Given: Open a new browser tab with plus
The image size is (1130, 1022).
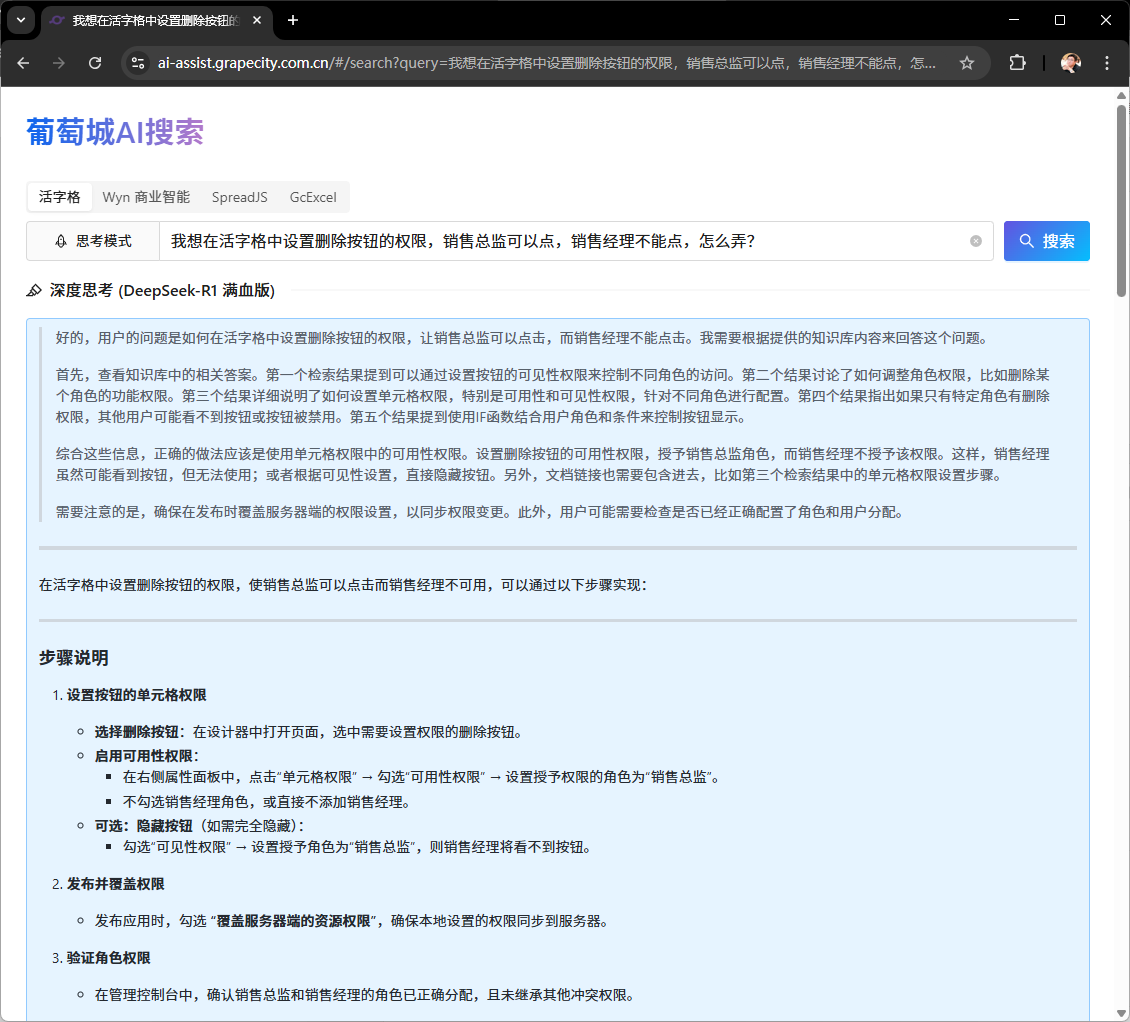Looking at the screenshot, I should (x=292, y=20).
